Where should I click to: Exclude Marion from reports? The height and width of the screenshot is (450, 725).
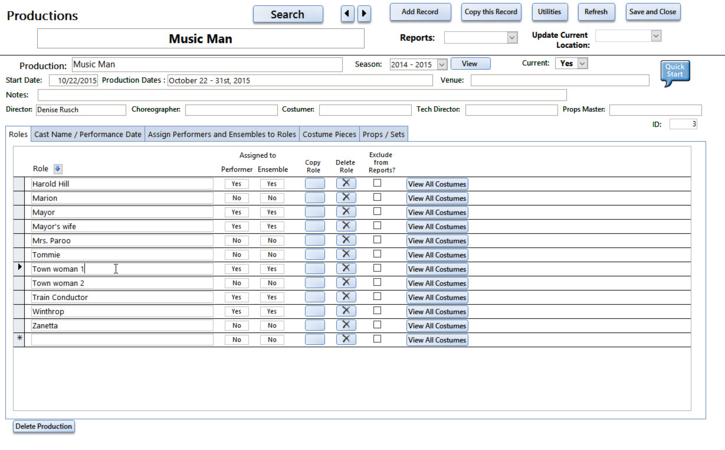(377, 197)
